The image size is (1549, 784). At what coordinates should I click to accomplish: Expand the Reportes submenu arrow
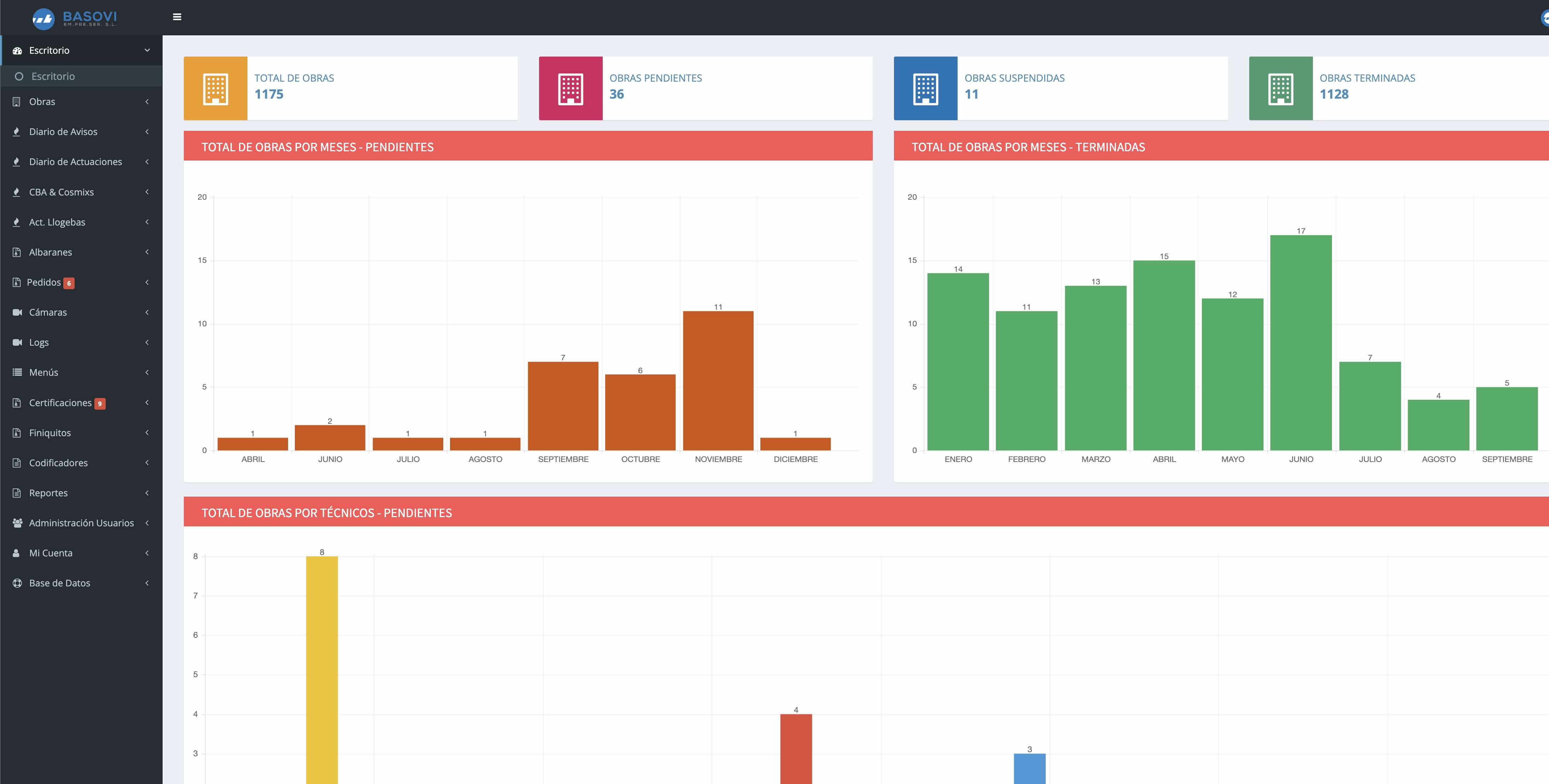point(147,493)
